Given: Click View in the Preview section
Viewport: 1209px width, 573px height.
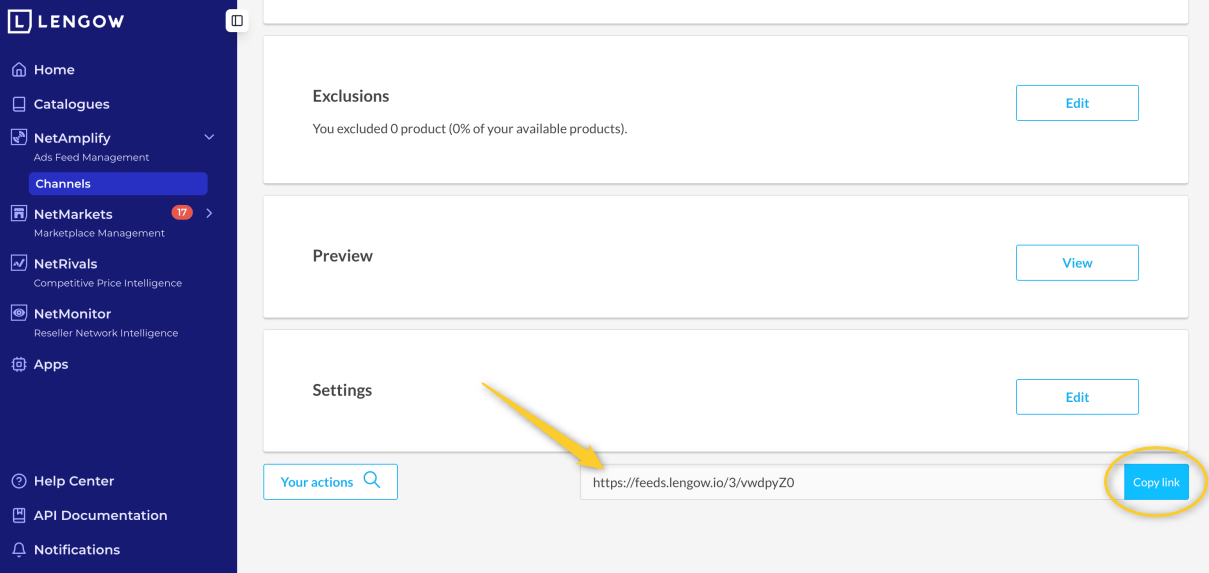Looking at the screenshot, I should pyautogui.click(x=1077, y=263).
